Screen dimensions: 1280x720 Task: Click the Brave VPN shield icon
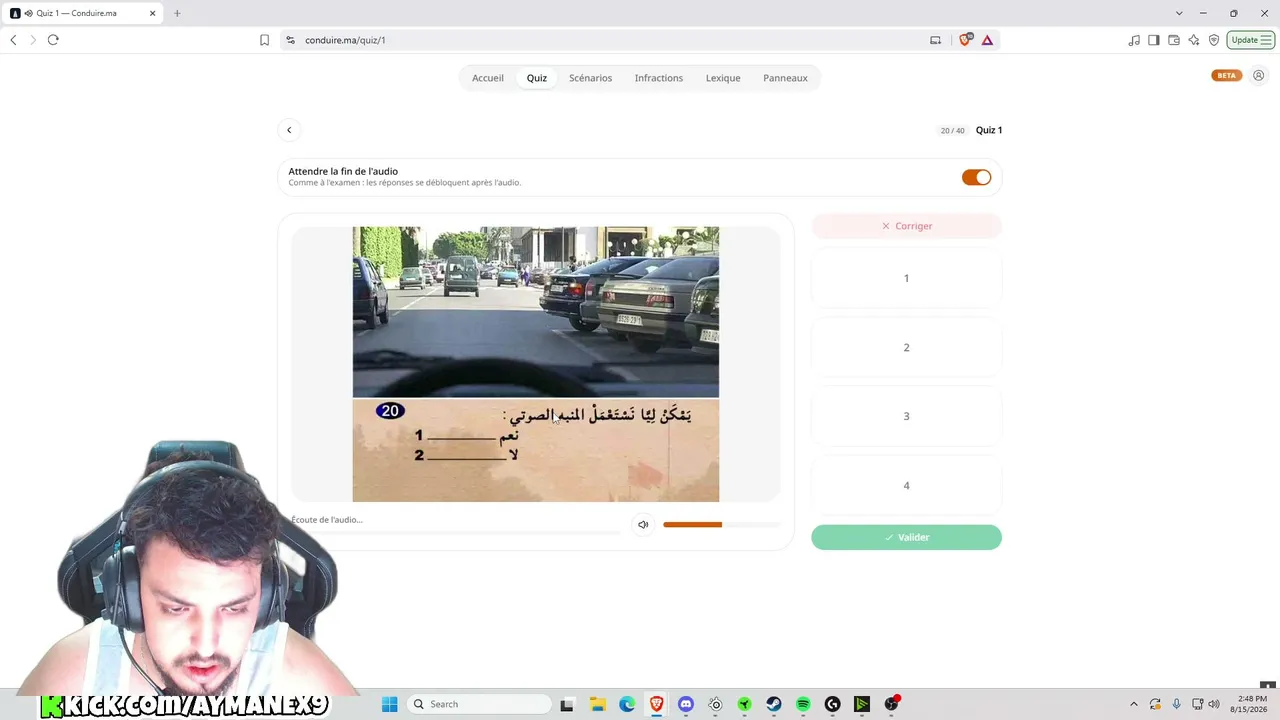[x=1214, y=40]
